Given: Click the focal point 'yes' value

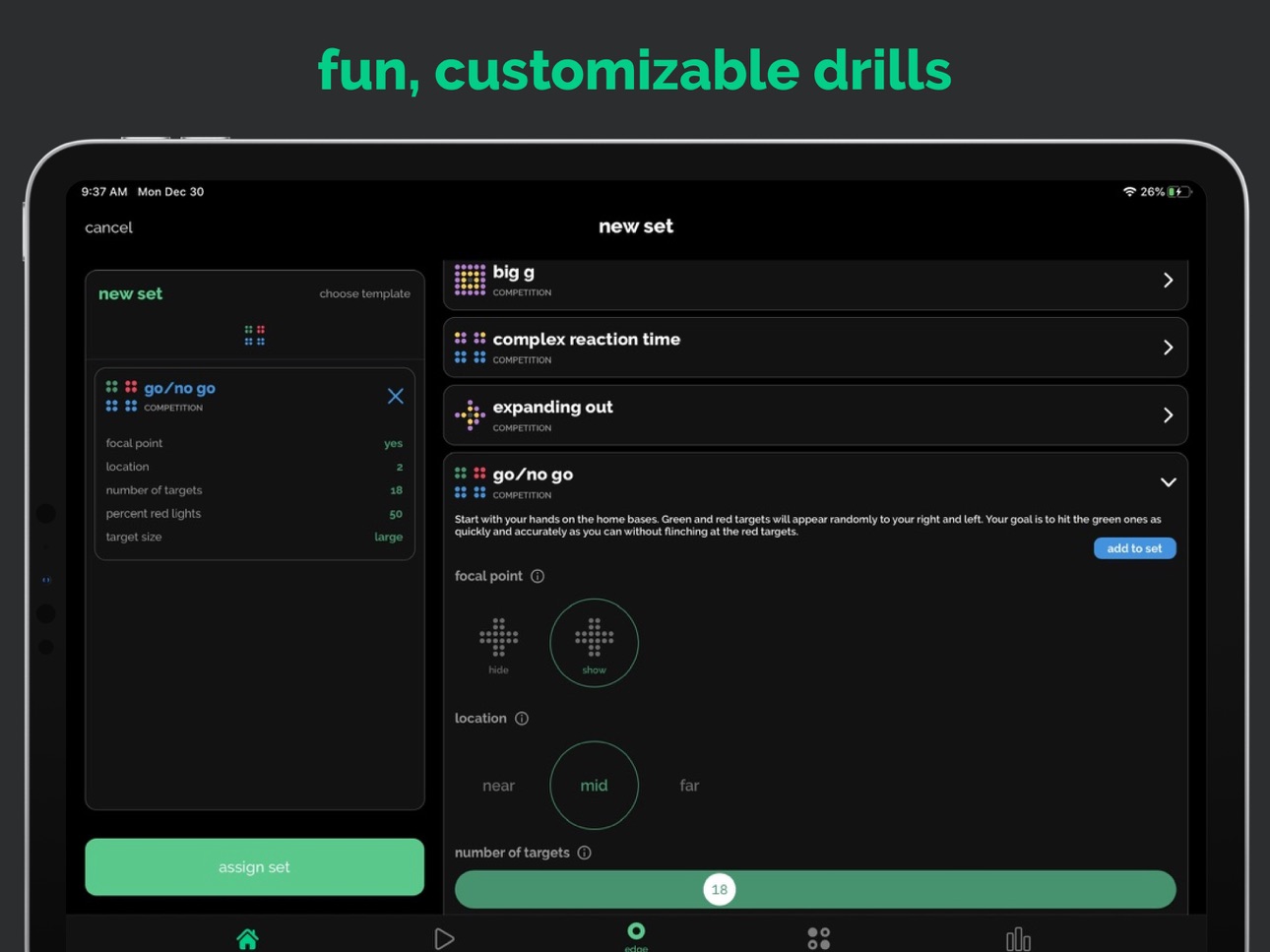Looking at the screenshot, I should pyautogui.click(x=393, y=444).
